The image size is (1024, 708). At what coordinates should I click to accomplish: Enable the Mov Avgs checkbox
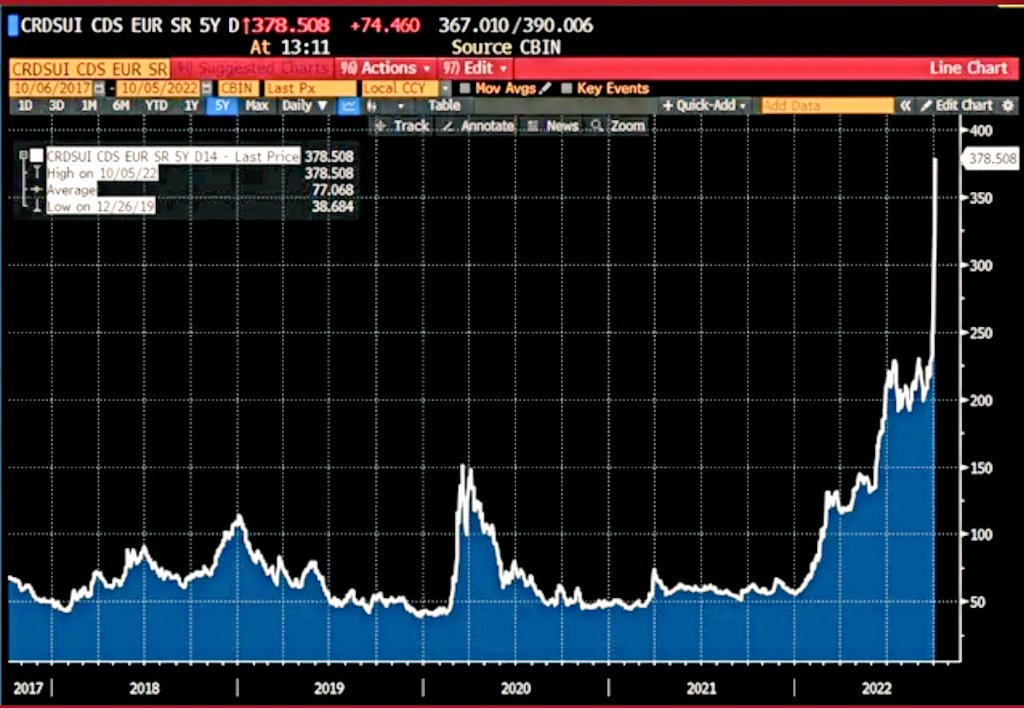point(465,88)
